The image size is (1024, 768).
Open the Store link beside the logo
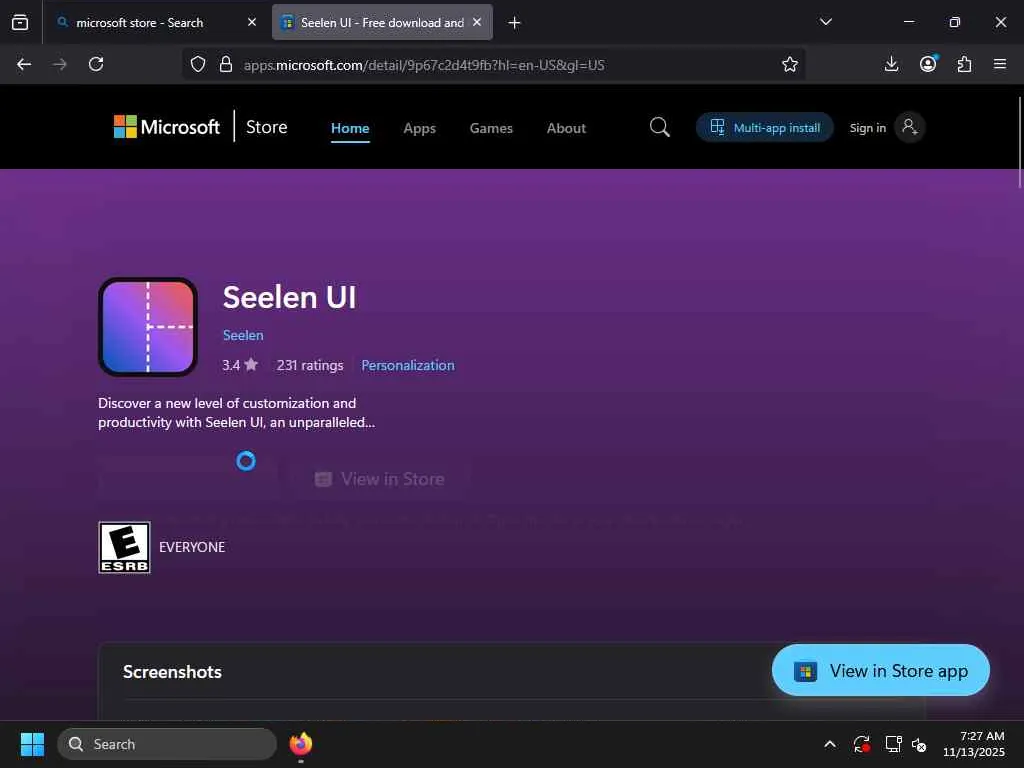click(x=266, y=127)
